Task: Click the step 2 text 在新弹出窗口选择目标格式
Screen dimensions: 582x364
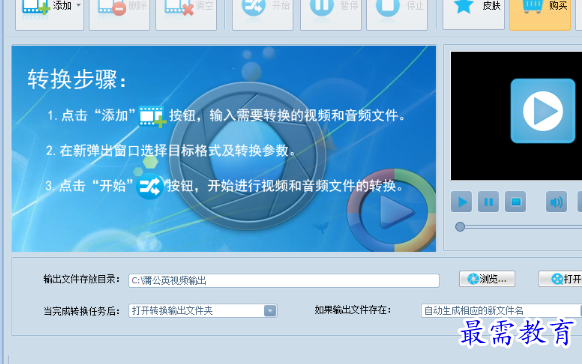Action: tap(142, 151)
